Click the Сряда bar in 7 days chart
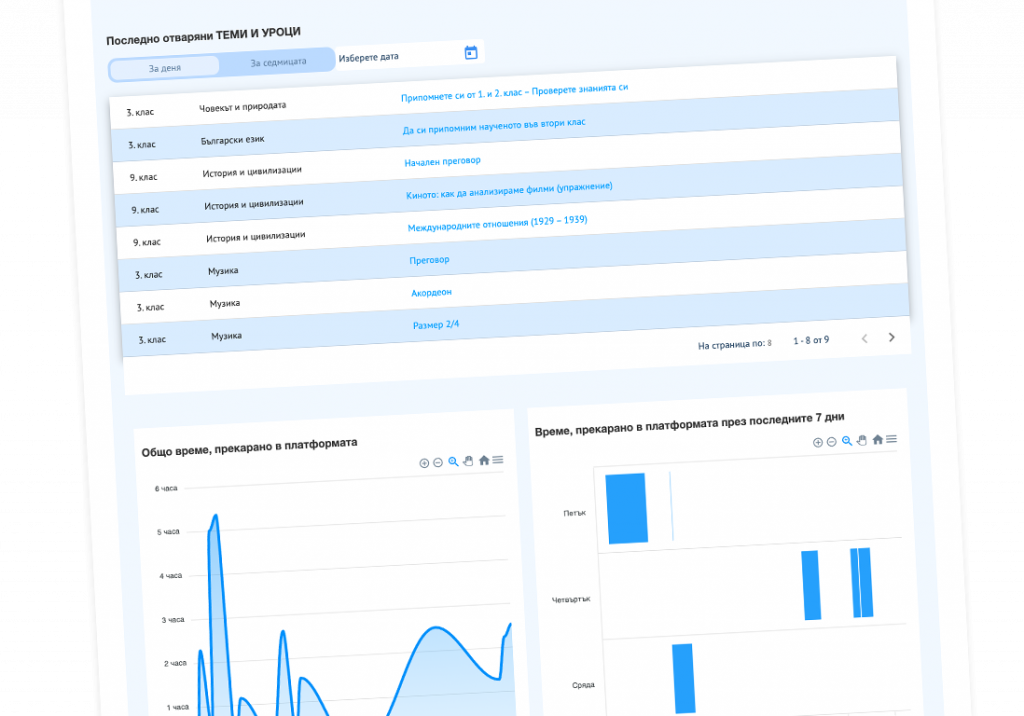The width and height of the screenshot is (1024, 716). [684, 679]
